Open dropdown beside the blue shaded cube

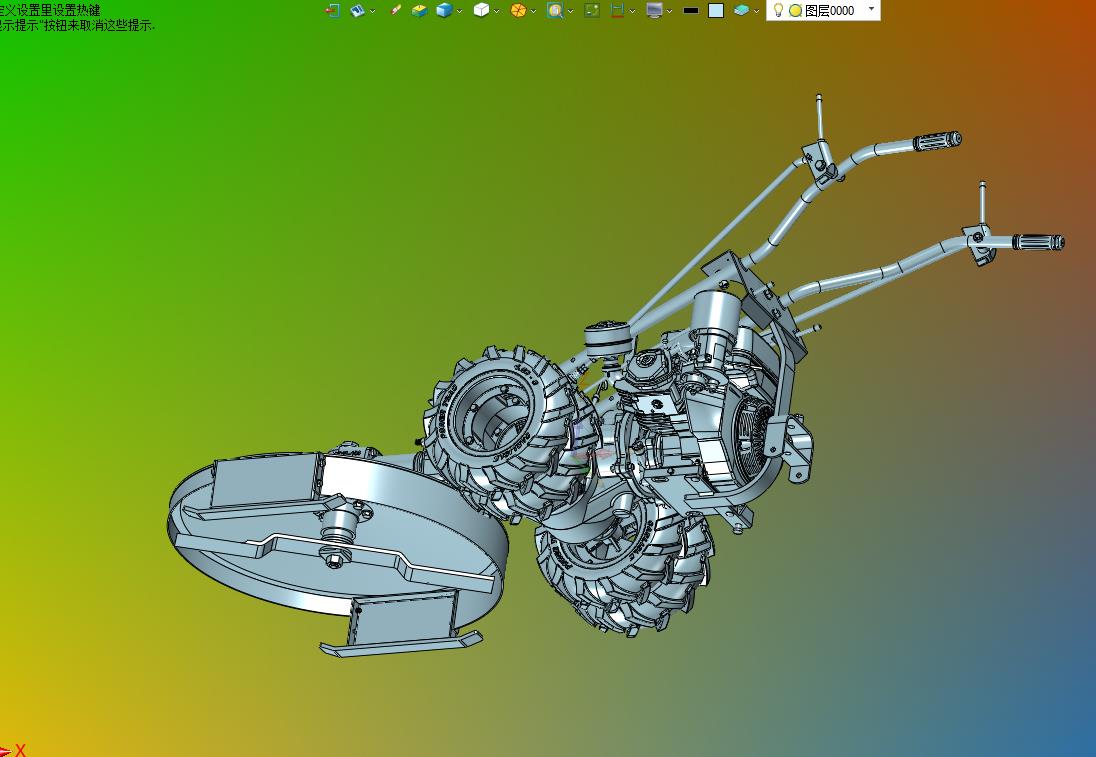tap(459, 11)
